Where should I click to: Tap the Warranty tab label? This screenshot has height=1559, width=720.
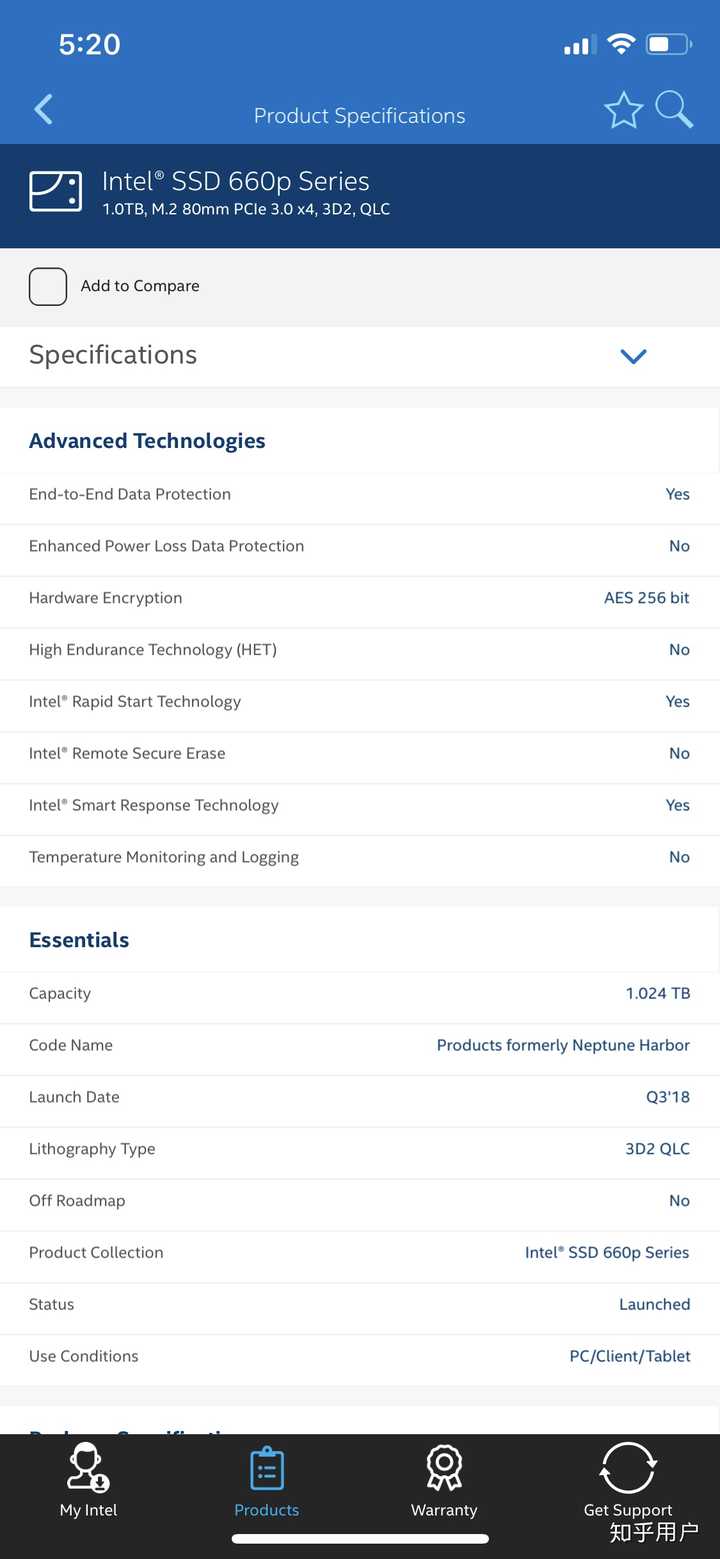coord(444,1510)
